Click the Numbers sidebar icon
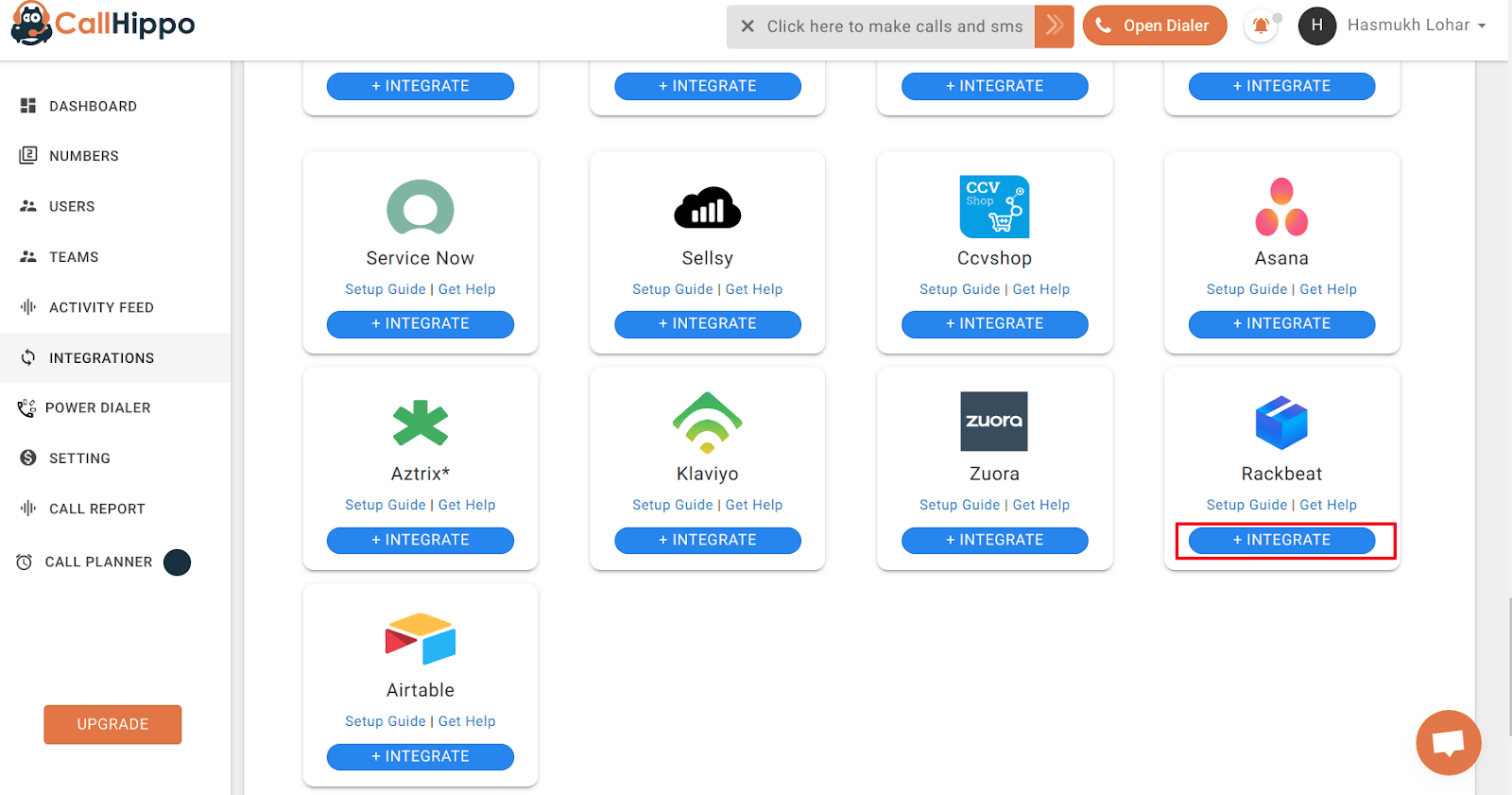Viewport: 1512px width, 795px height. click(28, 155)
